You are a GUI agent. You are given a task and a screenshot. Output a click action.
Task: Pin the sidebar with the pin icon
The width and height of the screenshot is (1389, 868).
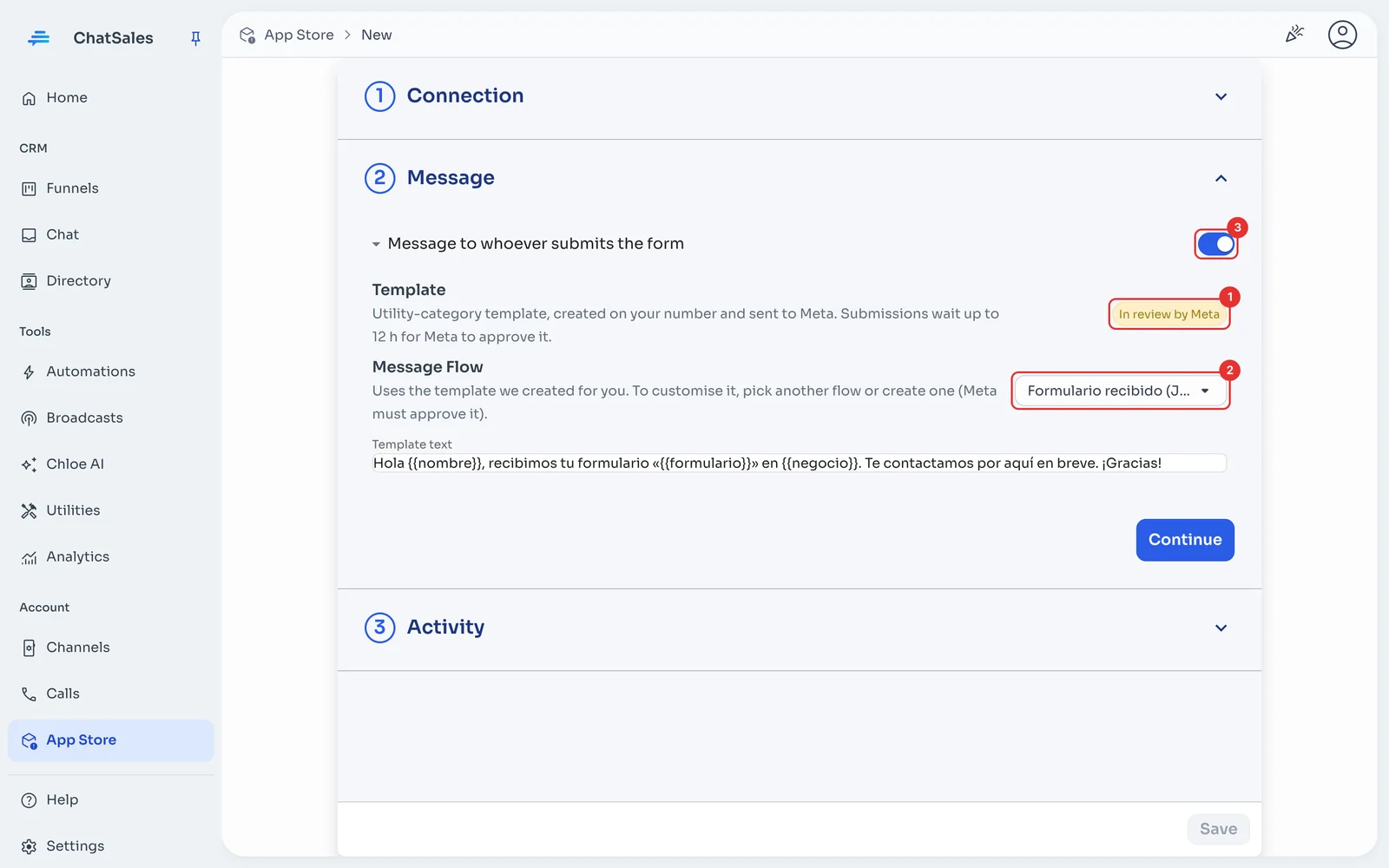(195, 38)
